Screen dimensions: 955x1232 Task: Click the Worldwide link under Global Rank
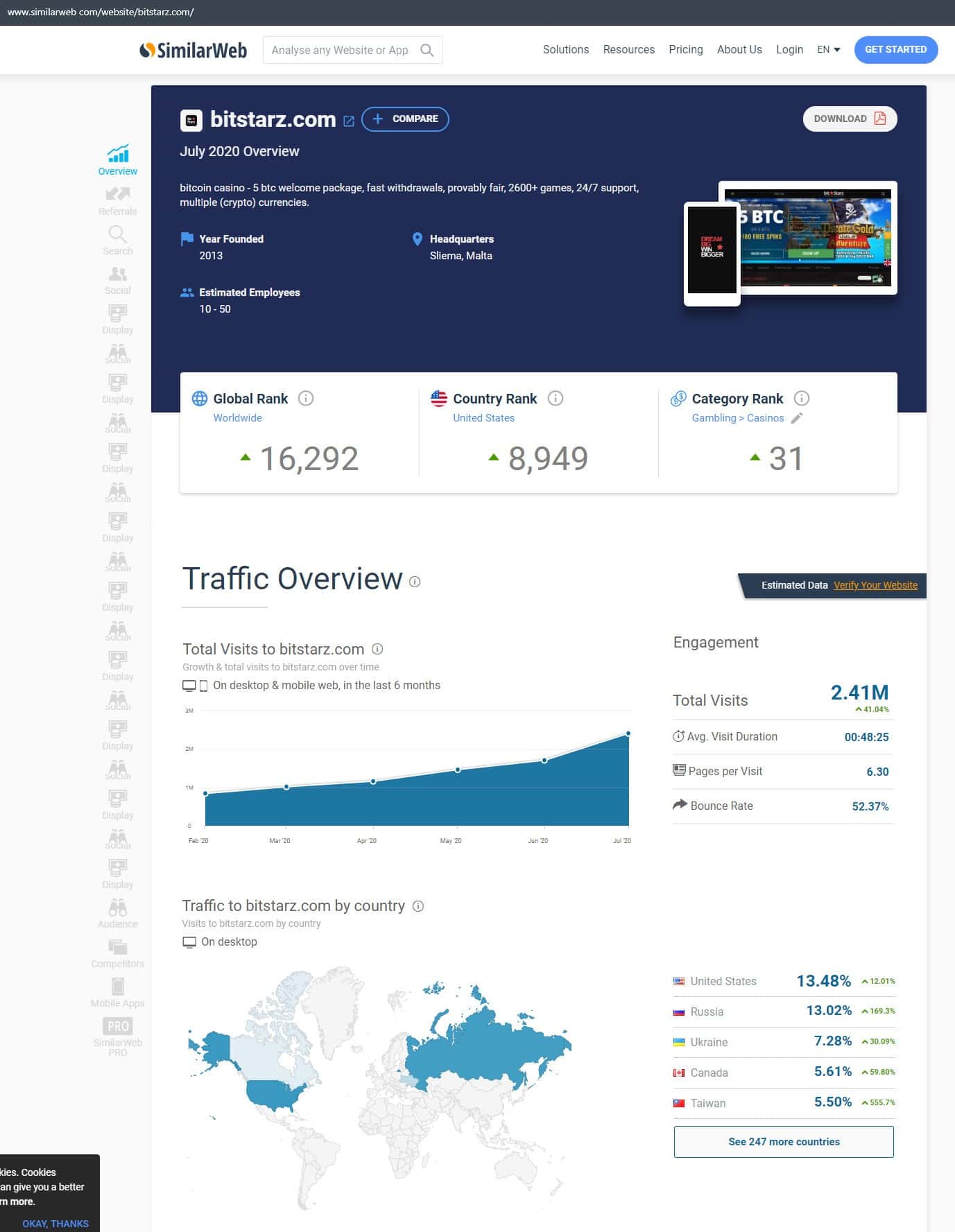[x=238, y=418]
